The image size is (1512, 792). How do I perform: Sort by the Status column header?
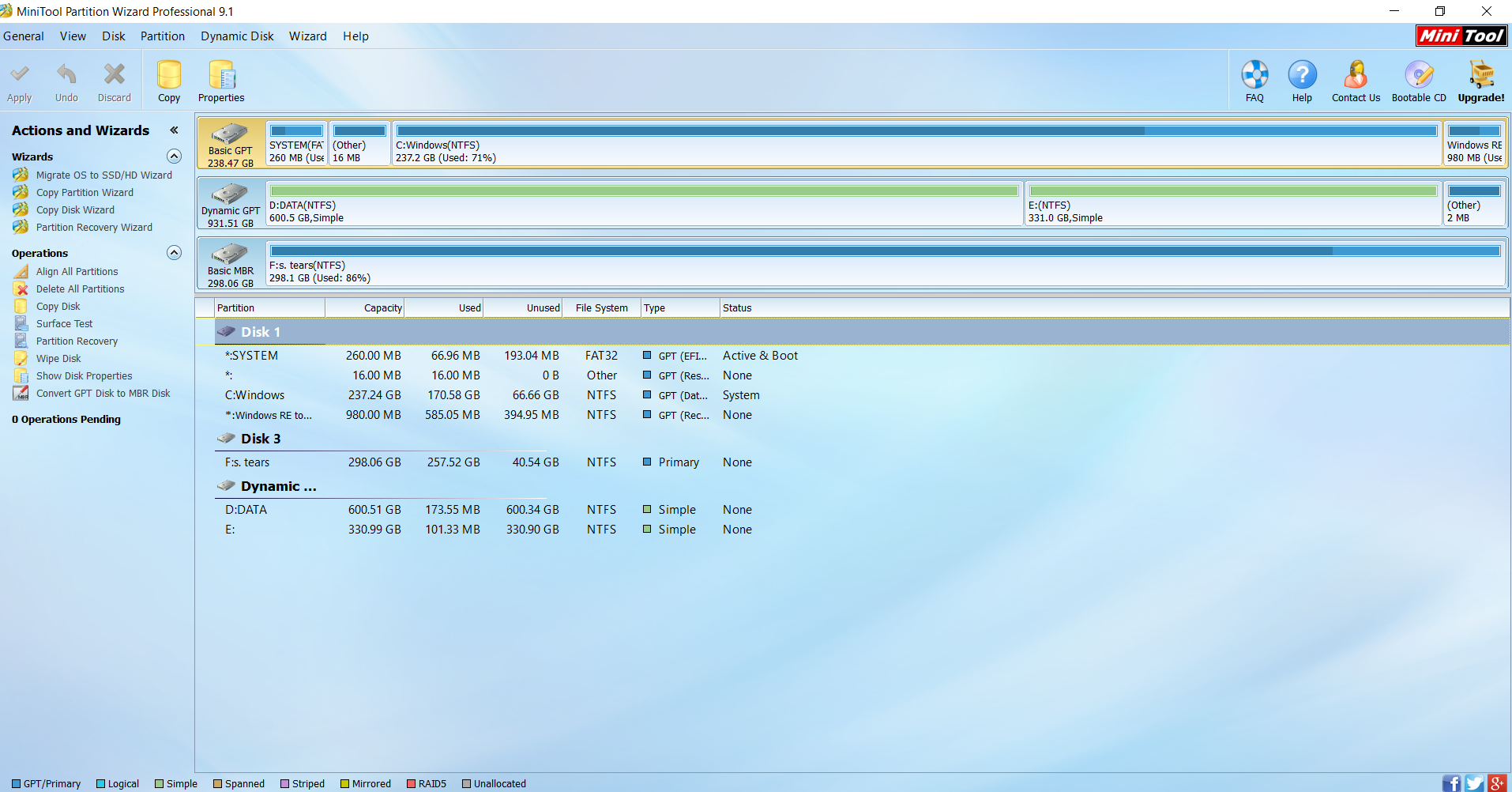(1114, 308)
